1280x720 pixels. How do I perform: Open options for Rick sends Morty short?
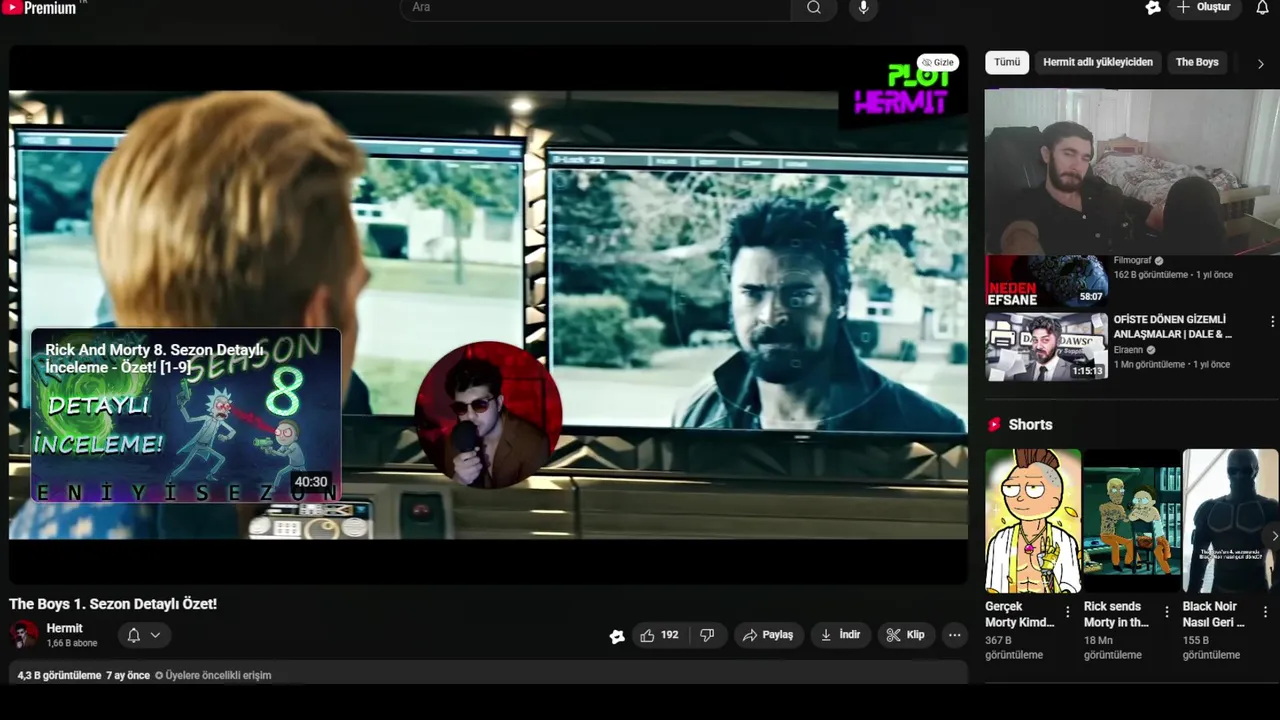(1166, 612)
